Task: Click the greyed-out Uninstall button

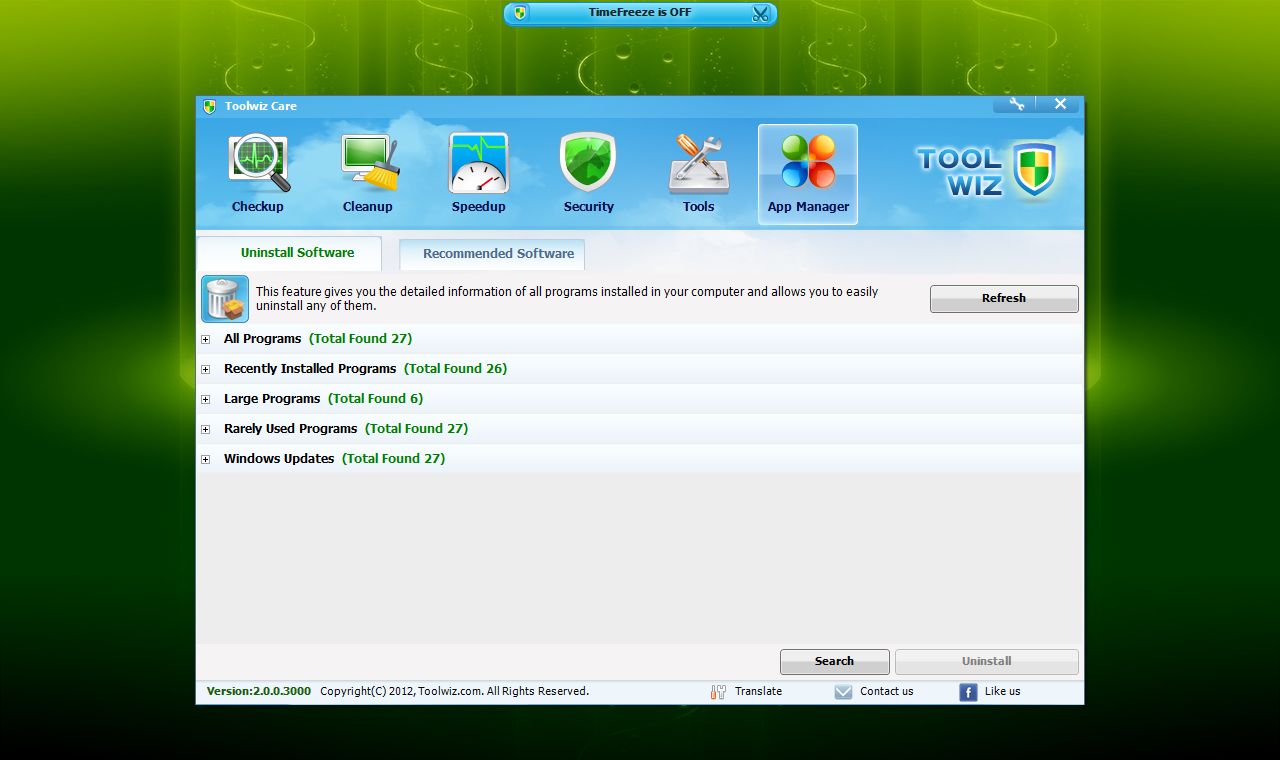Action: tap(987, 661)
